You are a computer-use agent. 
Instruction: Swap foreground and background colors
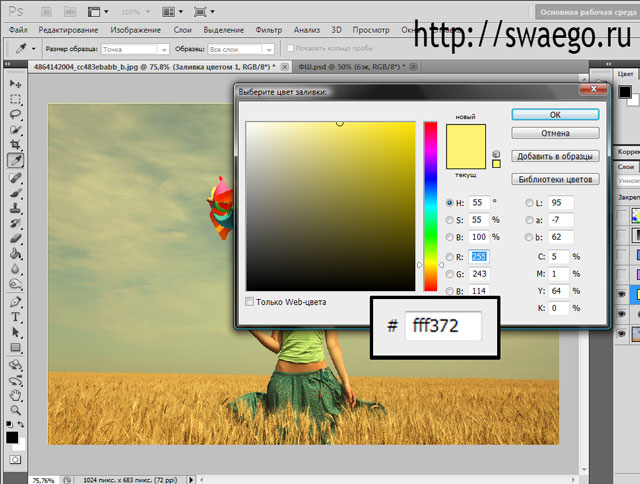(20, 424)
